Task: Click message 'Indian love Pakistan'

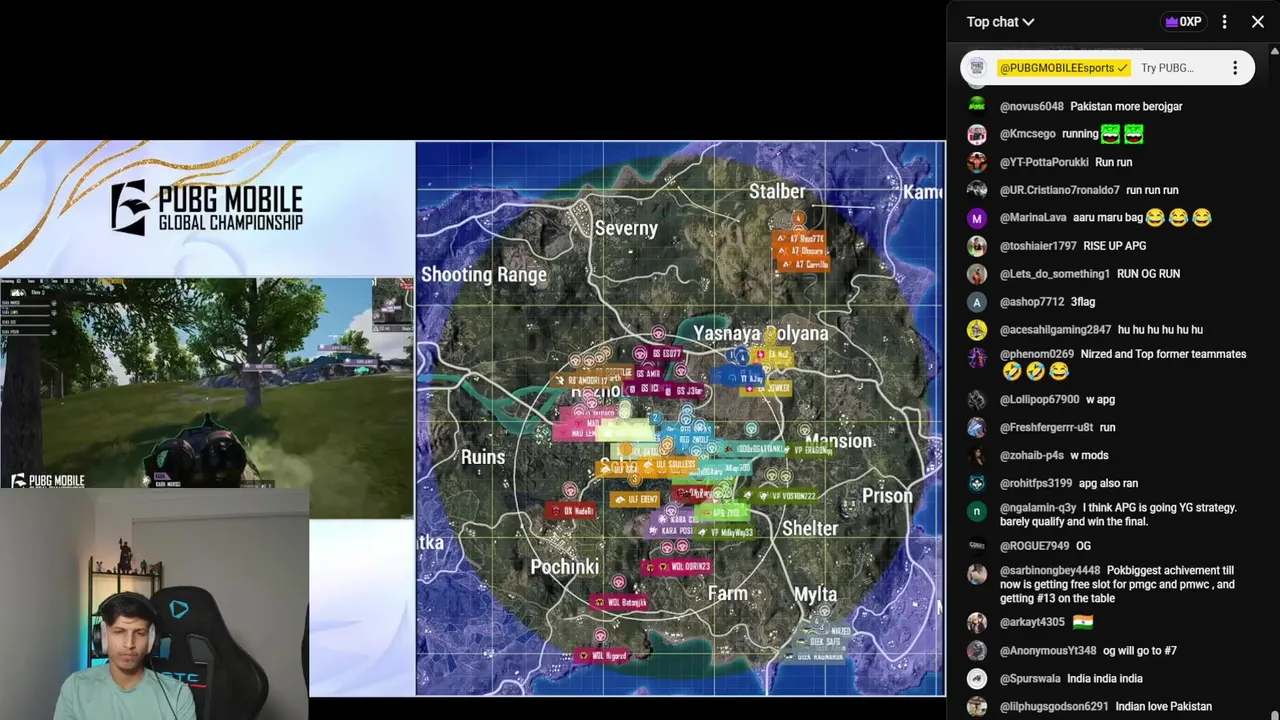Action: (1163, 707)
